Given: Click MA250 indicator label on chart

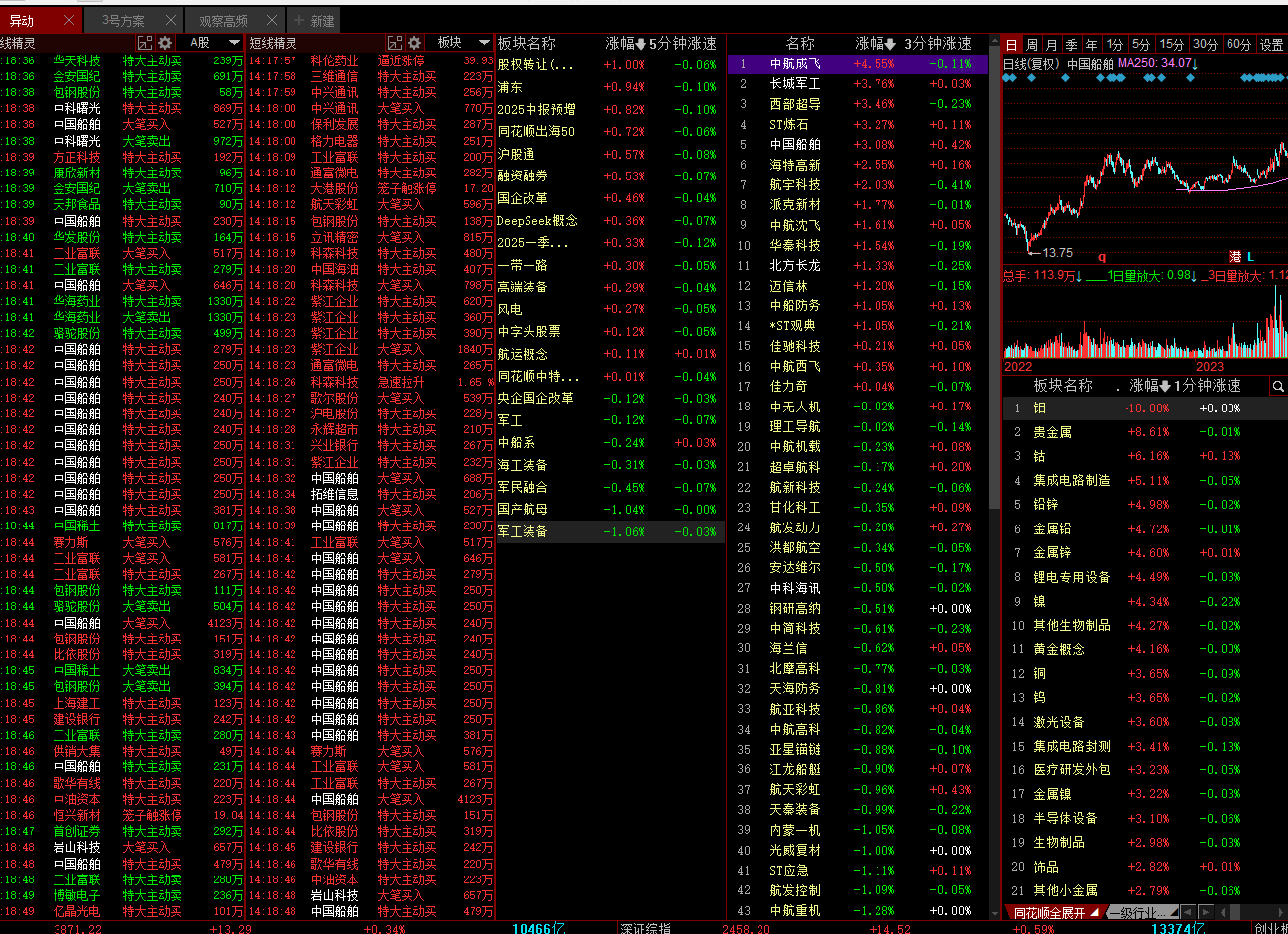Looking at the screenshot, I should click(1157, 64).
